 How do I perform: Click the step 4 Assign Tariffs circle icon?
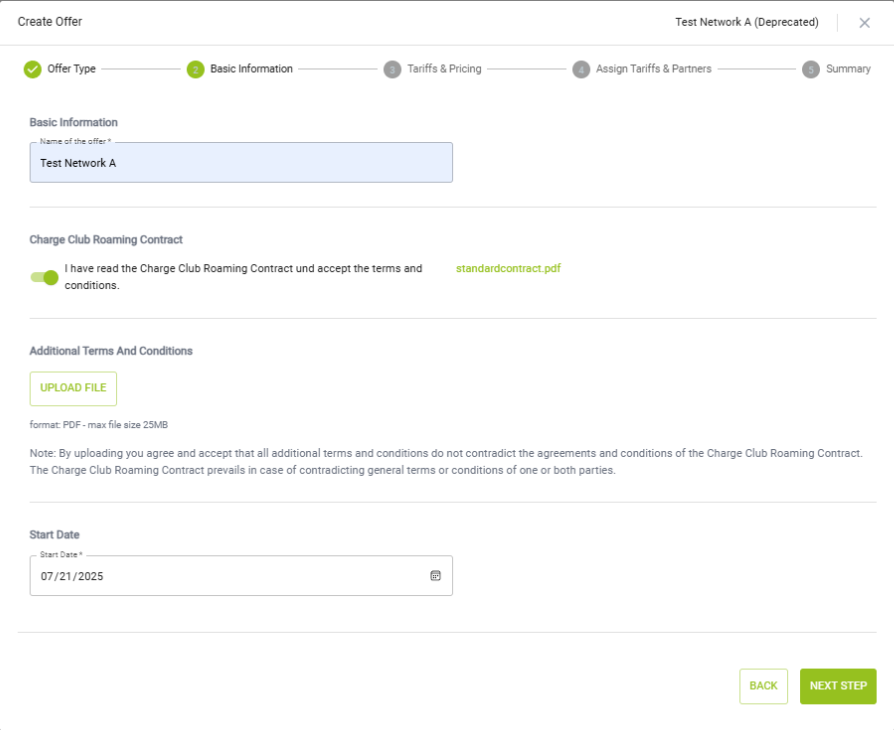581,70
